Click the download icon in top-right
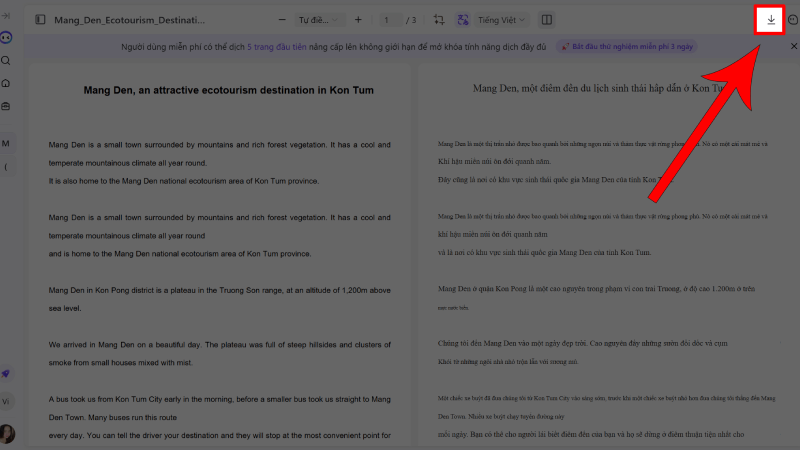 pyautogui.click(x=770, y=20)
